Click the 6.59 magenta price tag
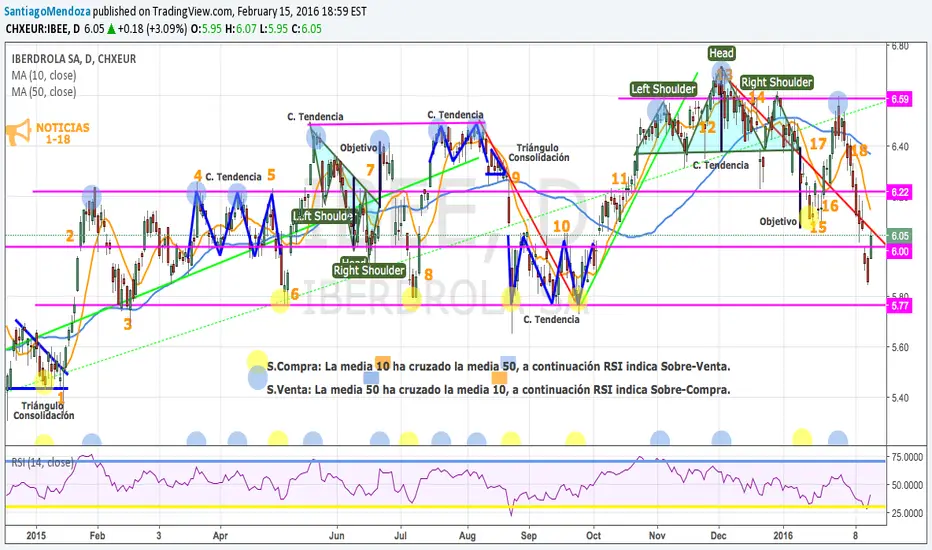The height and width of the screenshot is (550, 932). 899,99
